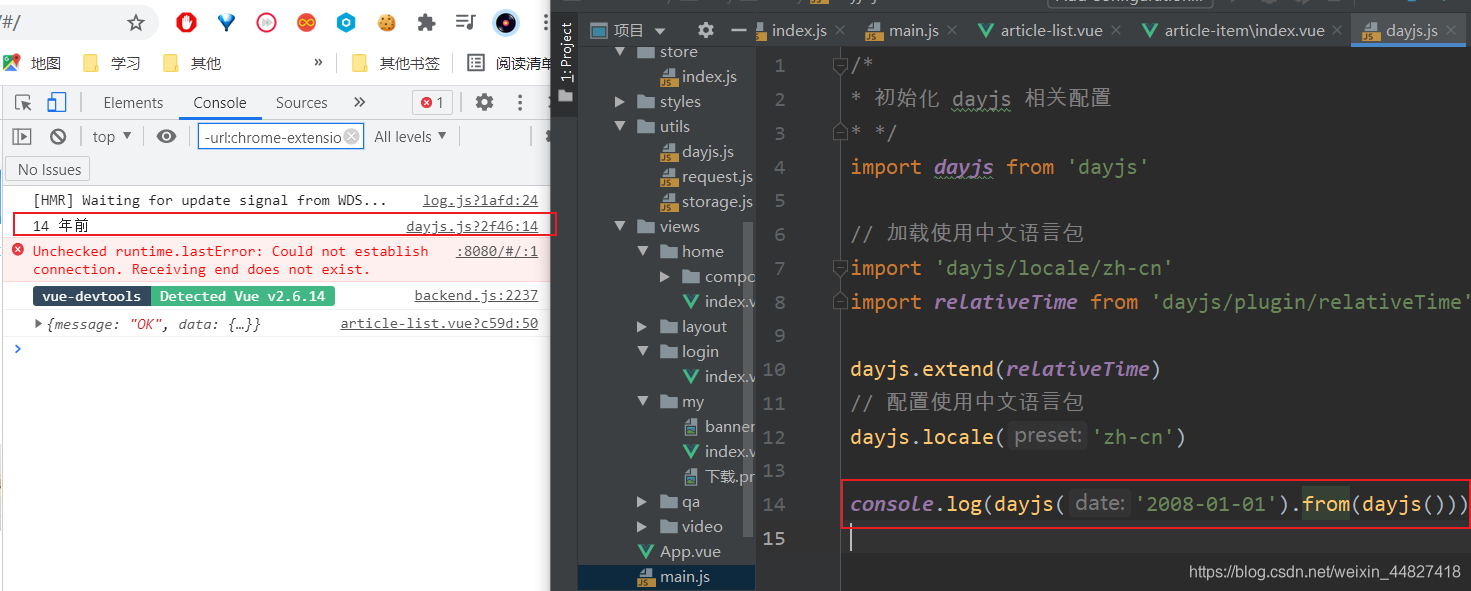Image resolution: width=1471 pixels, height=591 pixels.
Task: Open the 其他 bookmark folder
Action: pos(192,63)
